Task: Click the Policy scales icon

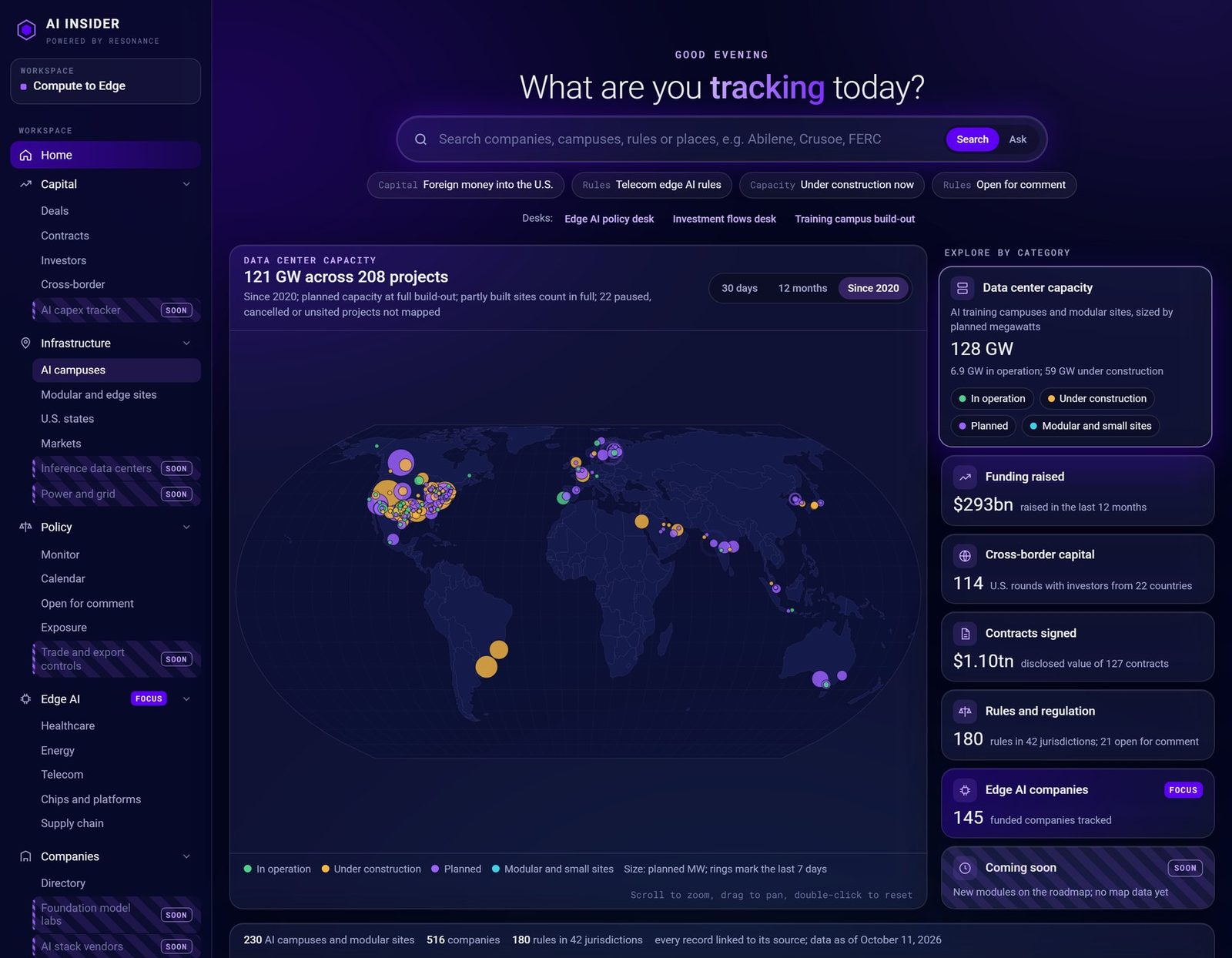Action: [x=25, y=527]
